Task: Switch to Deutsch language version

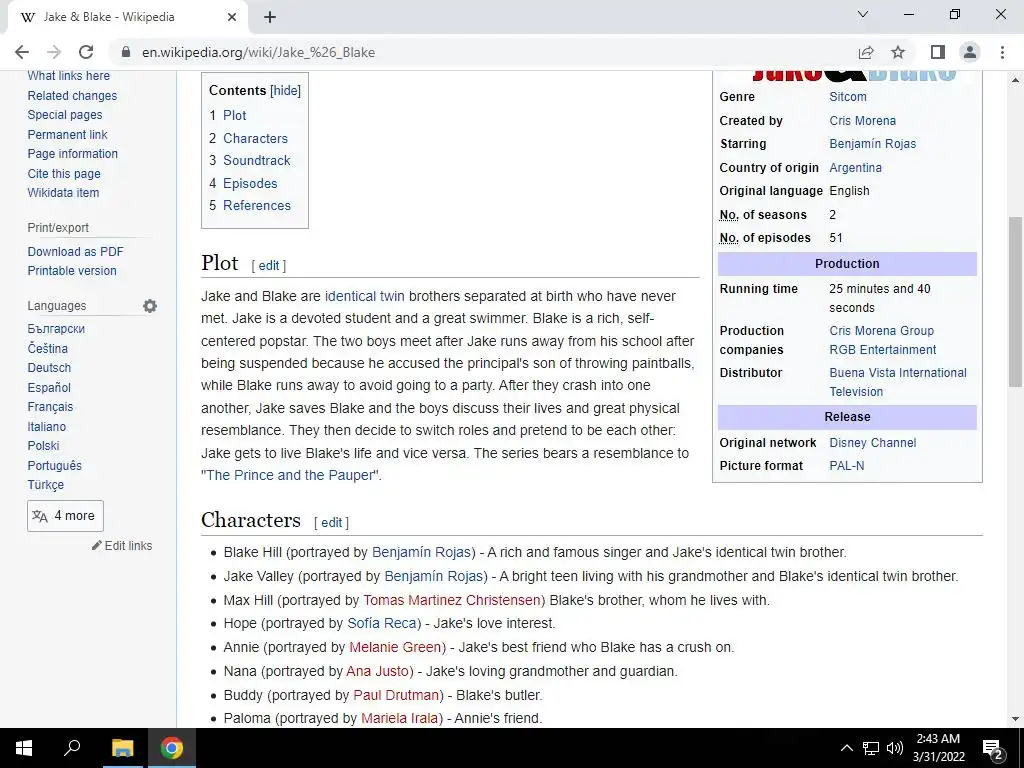Action: click(49, 368)
